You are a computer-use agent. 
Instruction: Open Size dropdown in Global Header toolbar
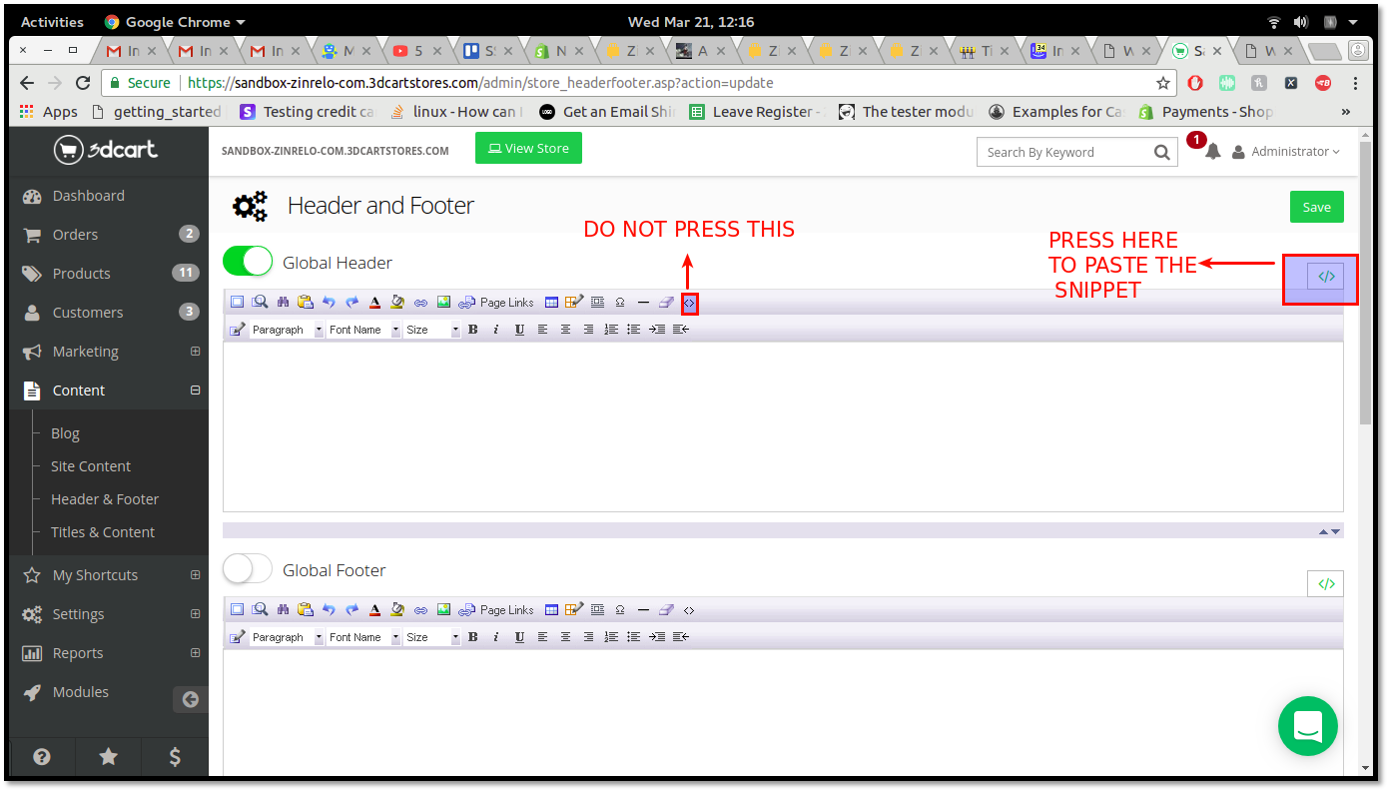432,329
